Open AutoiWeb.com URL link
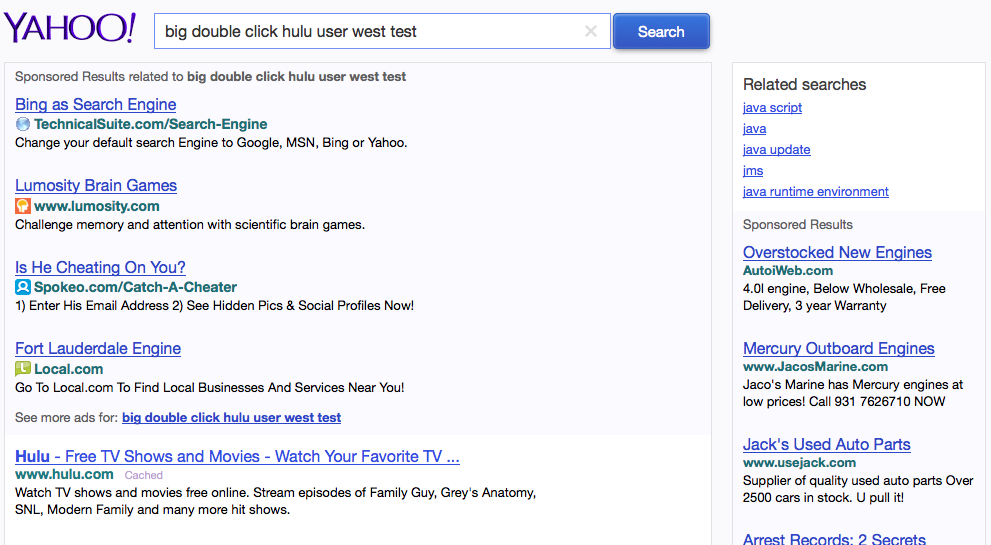This screenshot has height=545, width=991. pos(788,271)
